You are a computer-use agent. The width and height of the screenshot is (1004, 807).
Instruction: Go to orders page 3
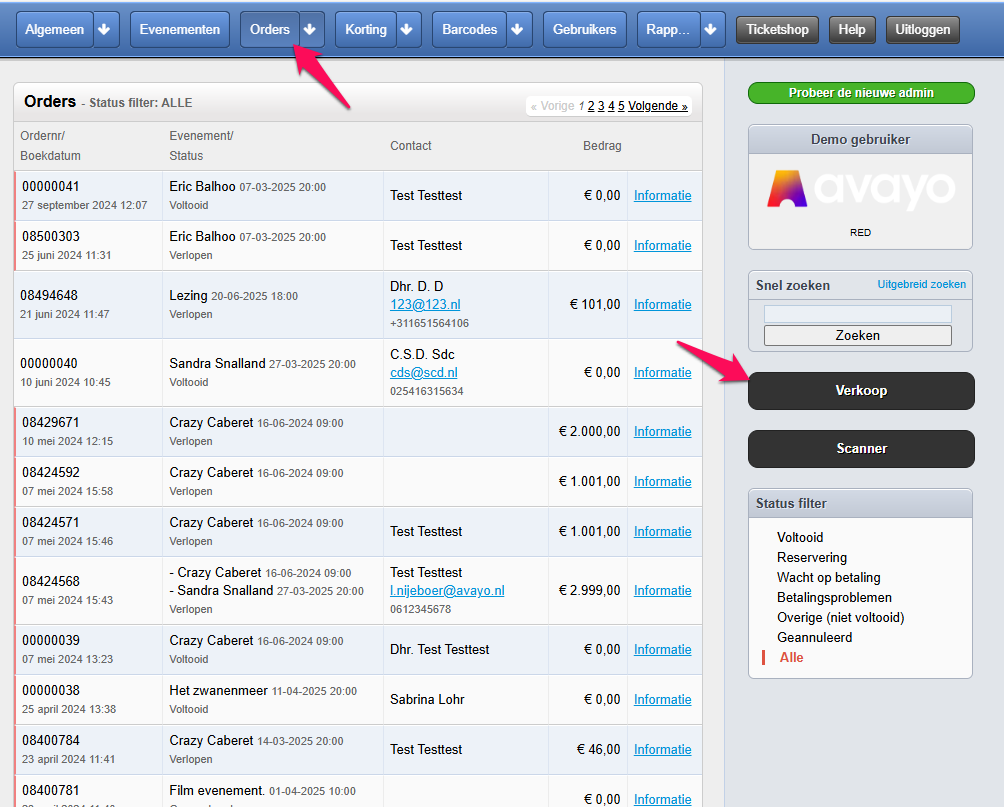[x=601, y=106]
